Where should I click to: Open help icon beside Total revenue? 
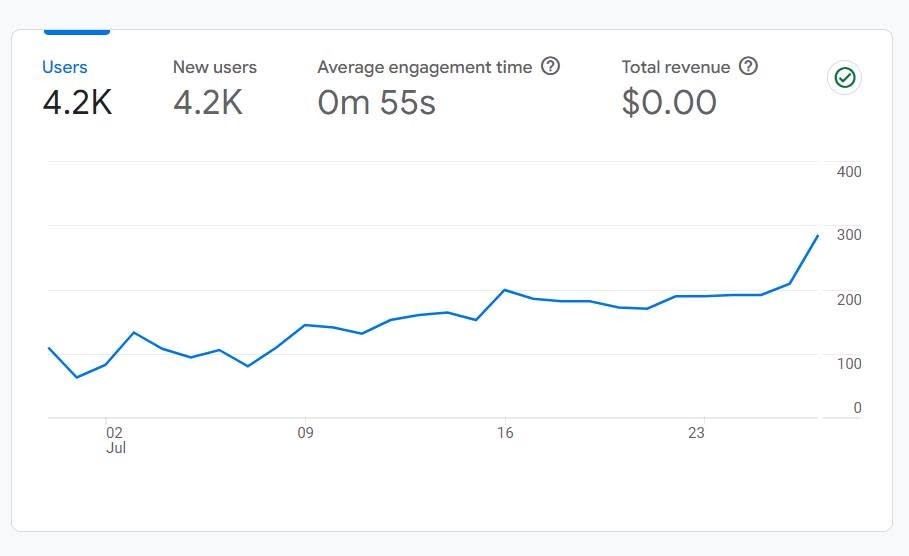pos(748,66)
